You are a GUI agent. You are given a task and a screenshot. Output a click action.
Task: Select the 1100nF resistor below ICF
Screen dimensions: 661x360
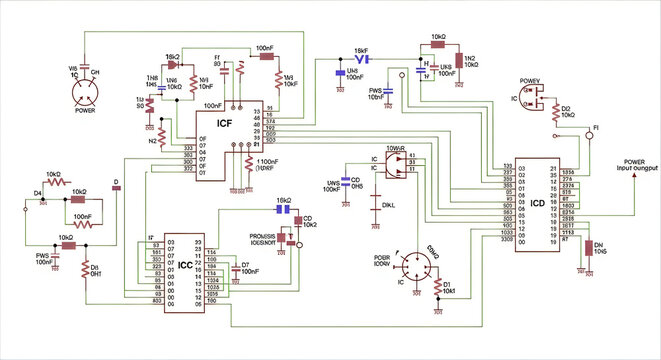[249, 164]
